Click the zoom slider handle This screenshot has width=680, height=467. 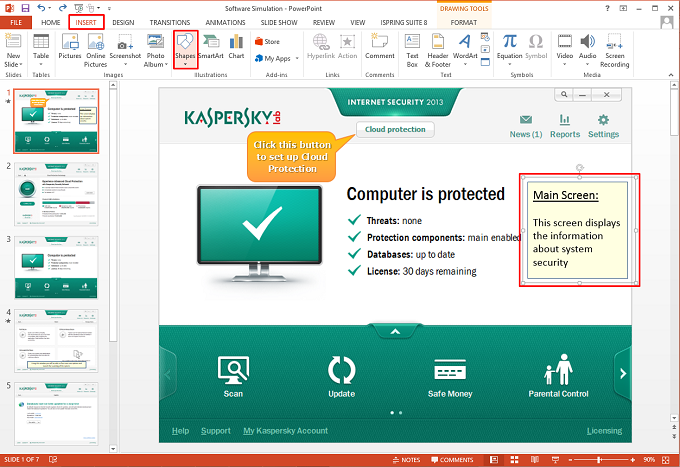(x=599, y=460)
